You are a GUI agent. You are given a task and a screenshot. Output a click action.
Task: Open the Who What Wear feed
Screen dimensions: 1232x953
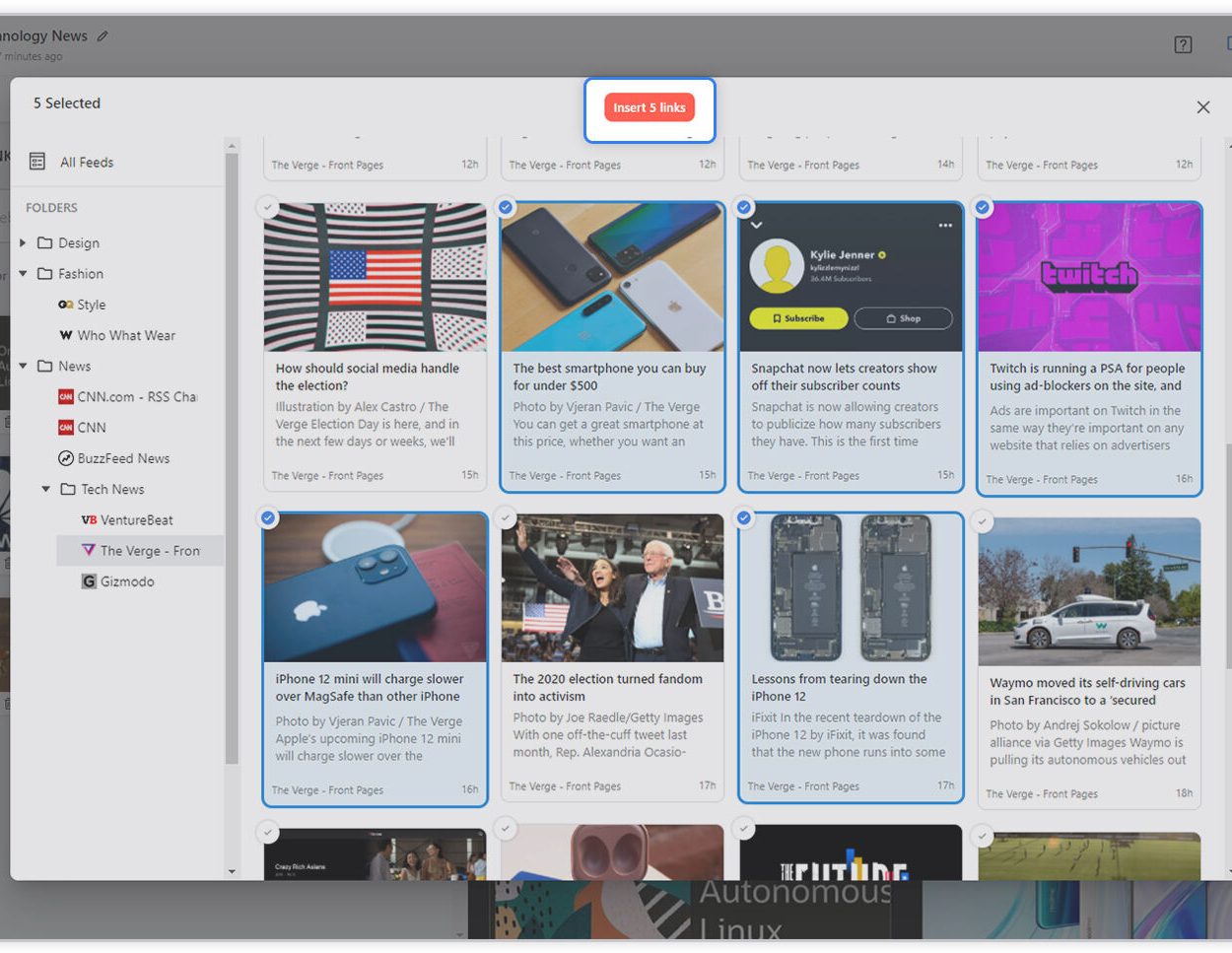coord(126,335)
